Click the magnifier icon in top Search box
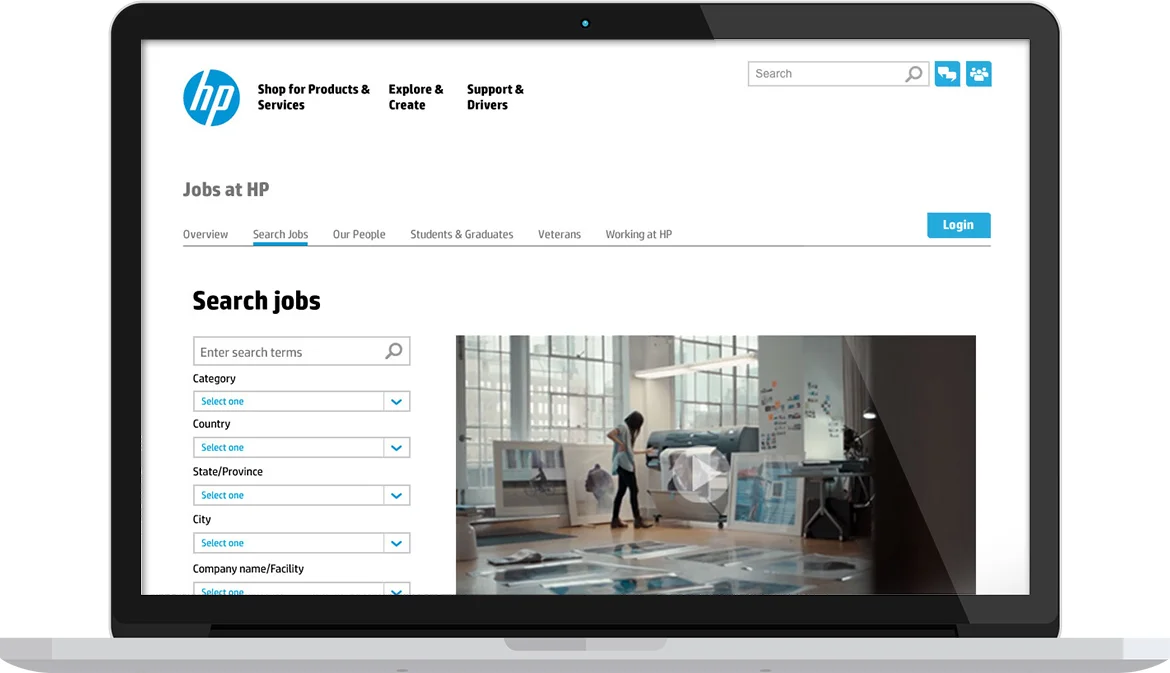 [x=913, y=74]
